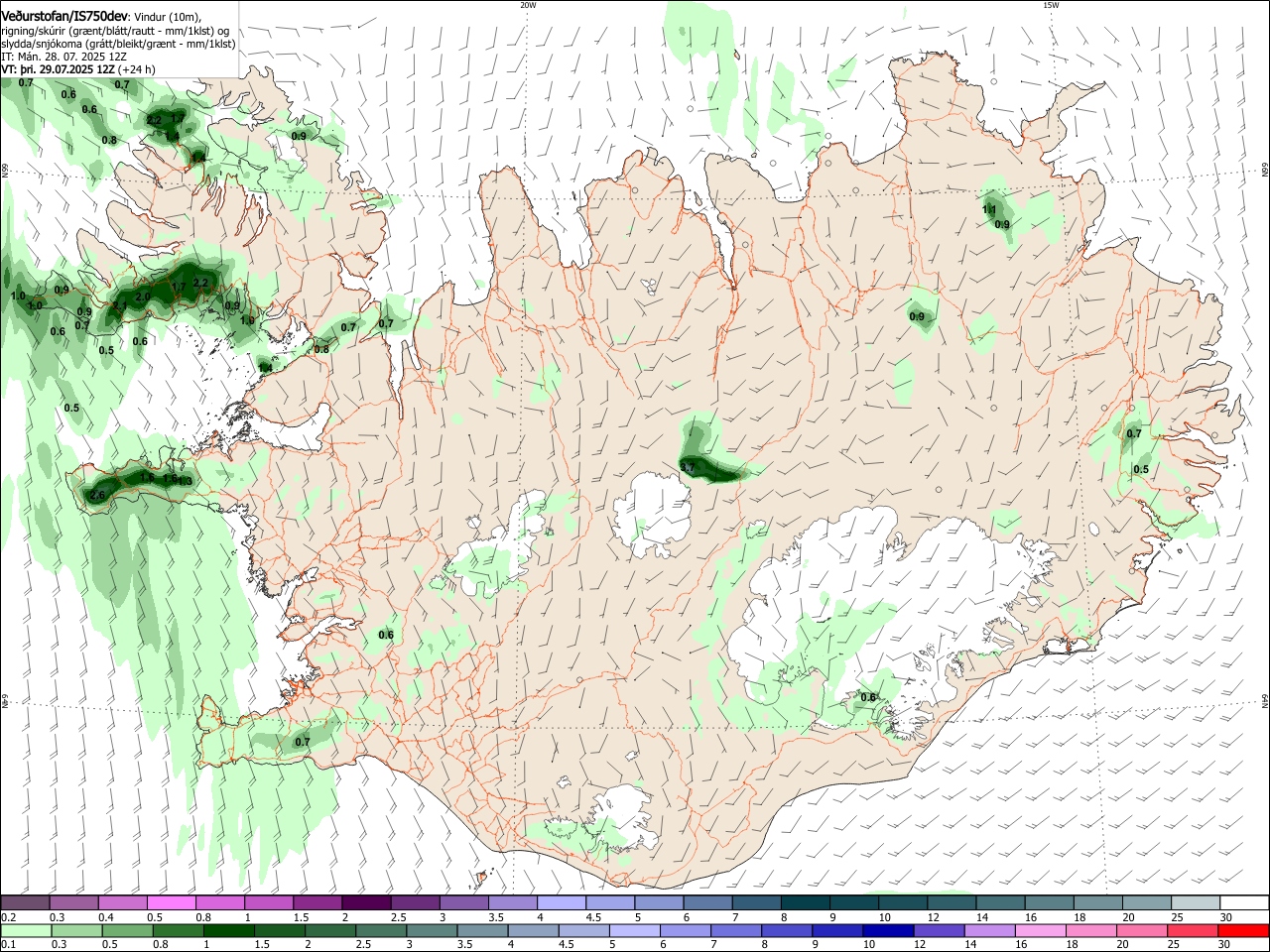
Task: Select the 0.4 label in the upper legend row
Action: 106,917
